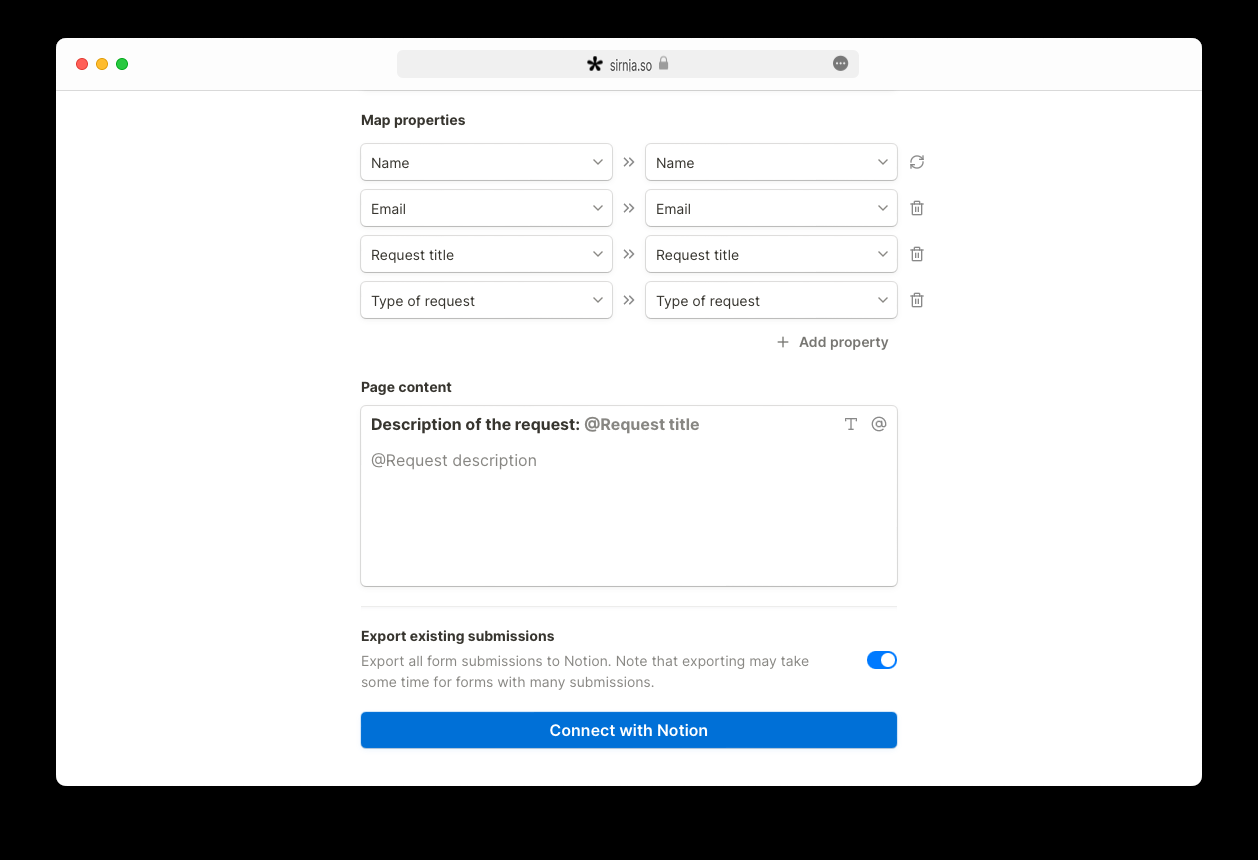Viewport: 1258px width, 860px height.
Task: Delete the Email property mapping
Action: click(x=917, y=208)
